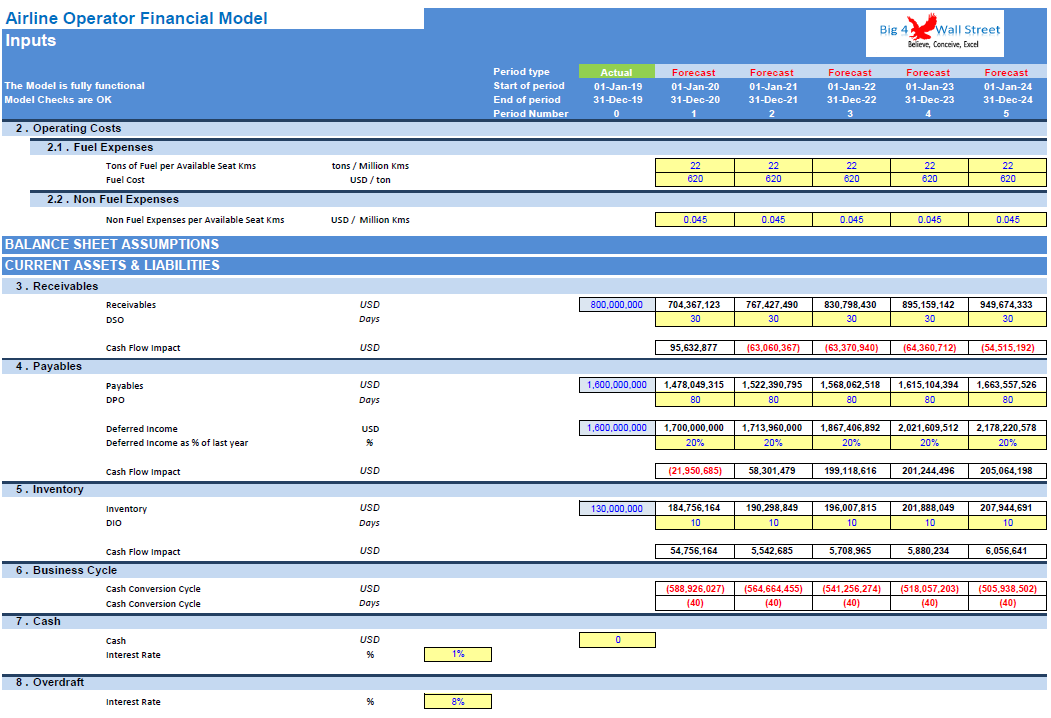1051x718 pixels.
Task: Edit the DIO 10 days inventory input
Action: coord(694,522)
